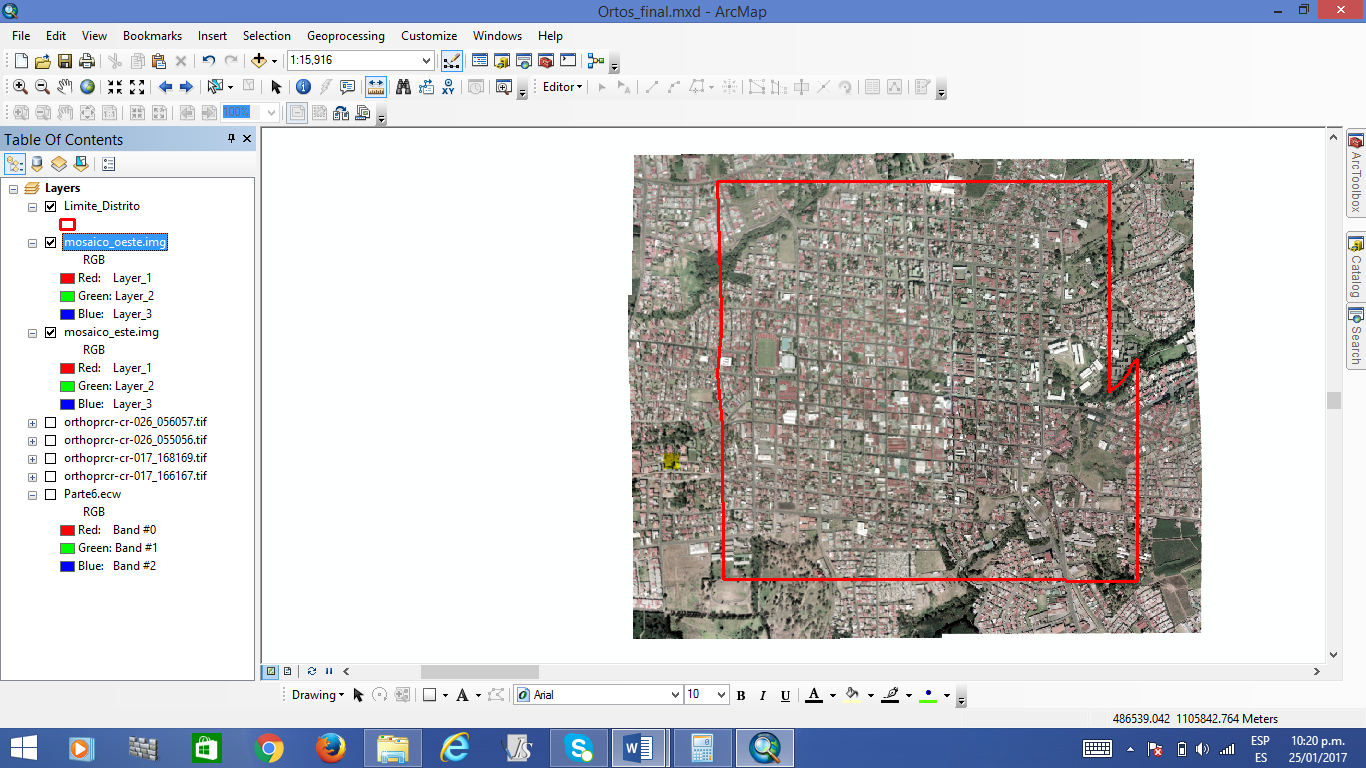Open Firefox from the taskbar
The height and width of the screenshot is (768, 1366).
tap(330, 747)
